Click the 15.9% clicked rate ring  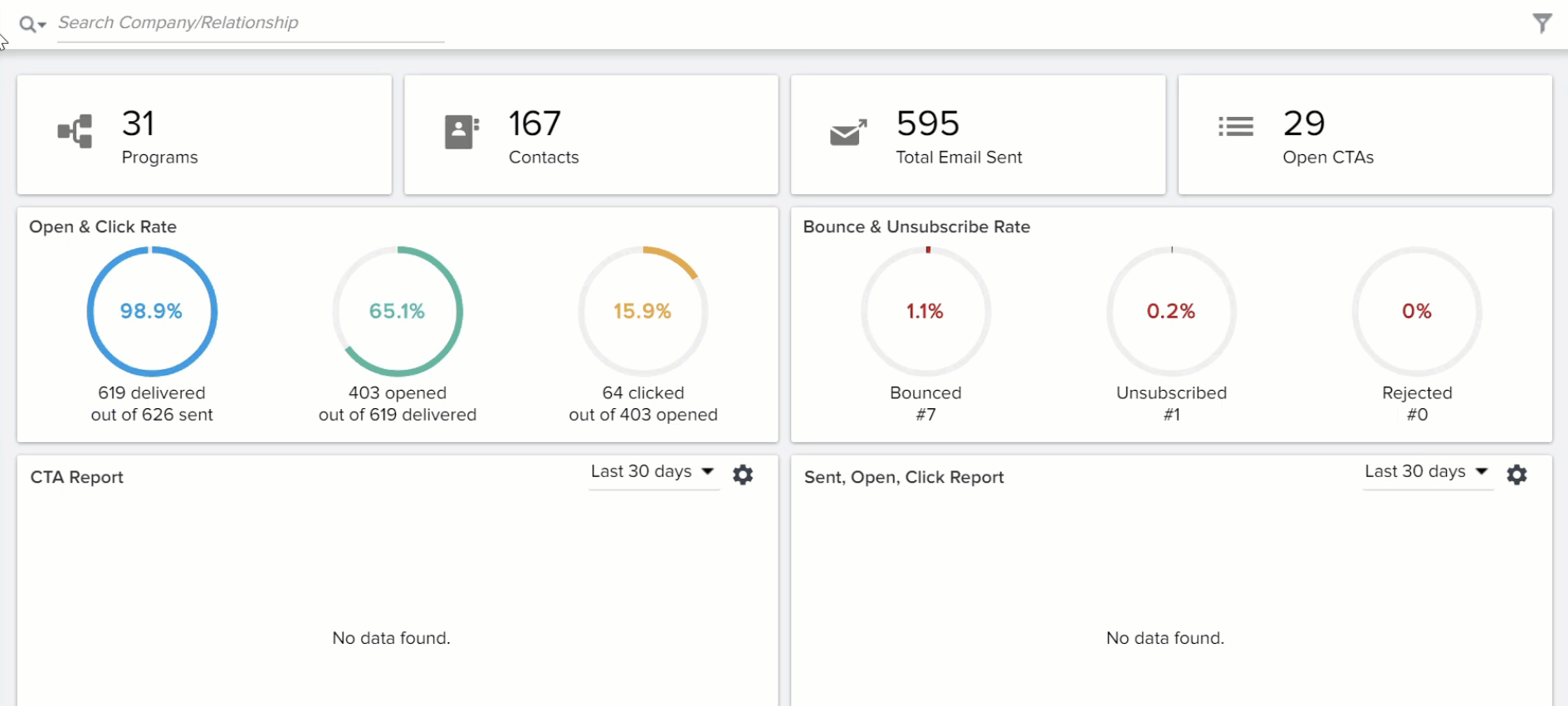click(643, 311)
